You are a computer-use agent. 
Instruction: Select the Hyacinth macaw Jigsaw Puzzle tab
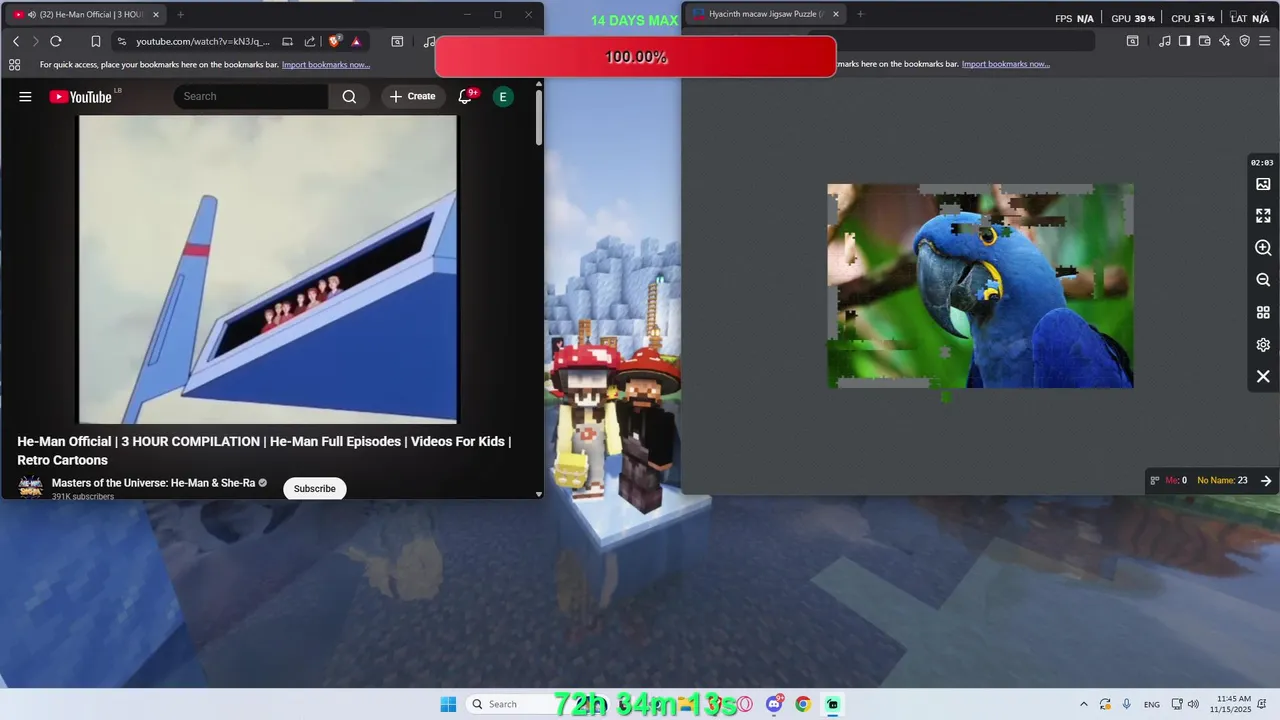pos(765,14)
